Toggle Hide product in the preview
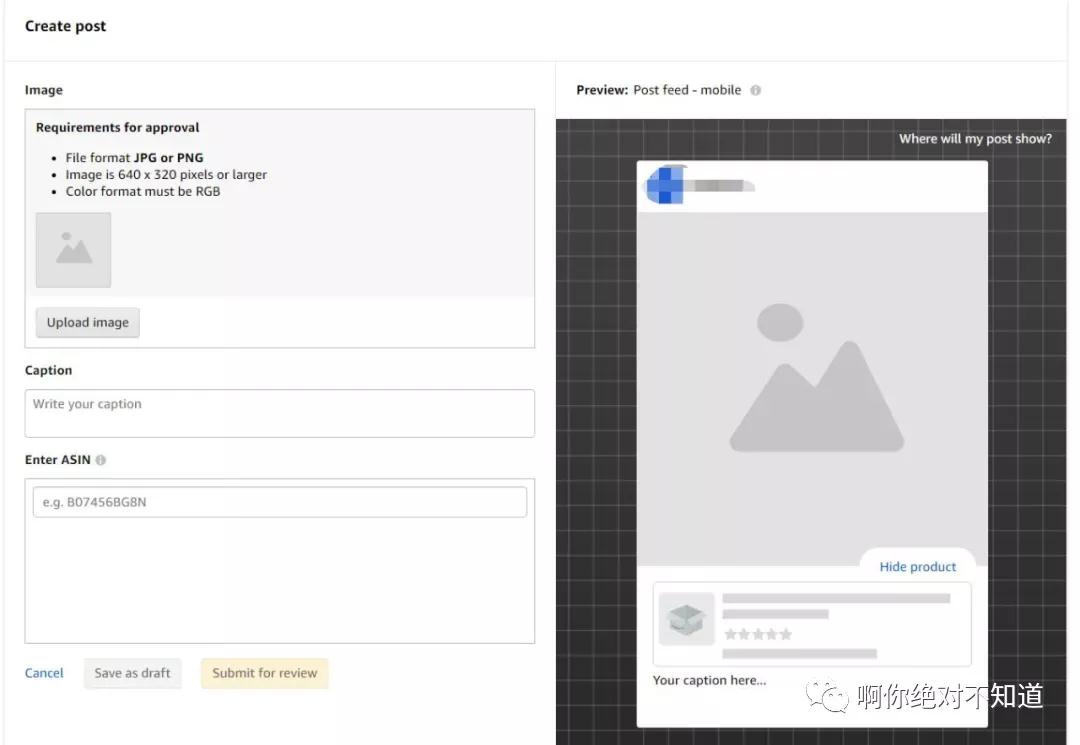The image size is (1080, 745). click(x=917, y=567)
